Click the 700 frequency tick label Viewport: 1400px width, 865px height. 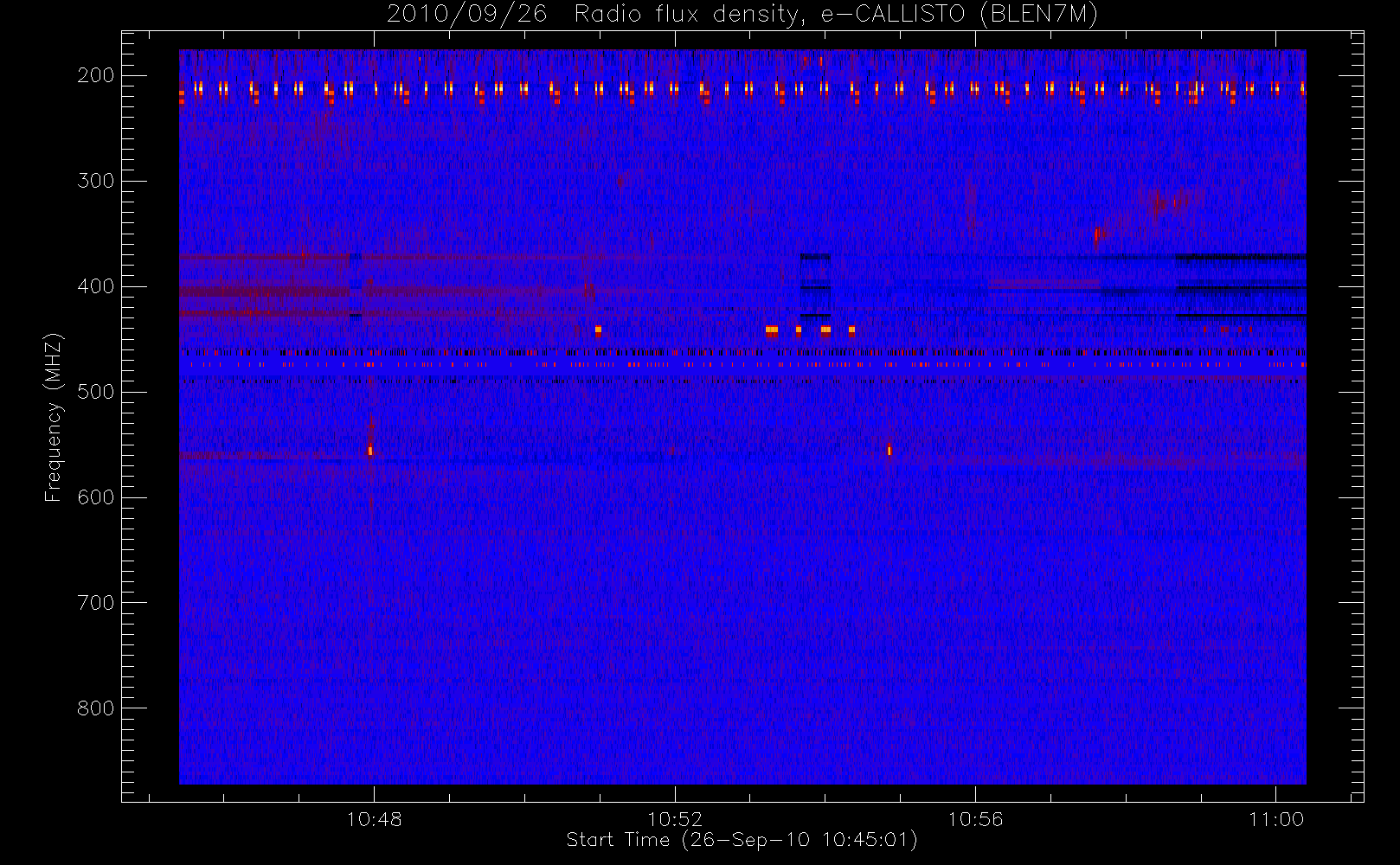96,603
